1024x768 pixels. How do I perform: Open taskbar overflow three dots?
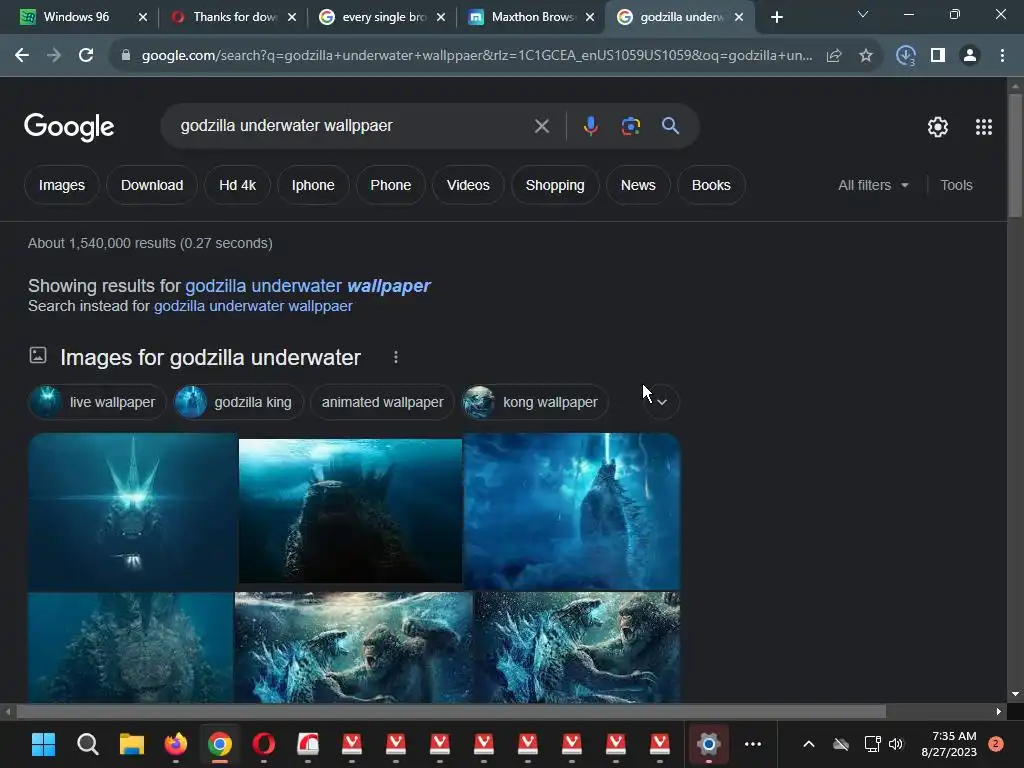click(x=753, y=744)
